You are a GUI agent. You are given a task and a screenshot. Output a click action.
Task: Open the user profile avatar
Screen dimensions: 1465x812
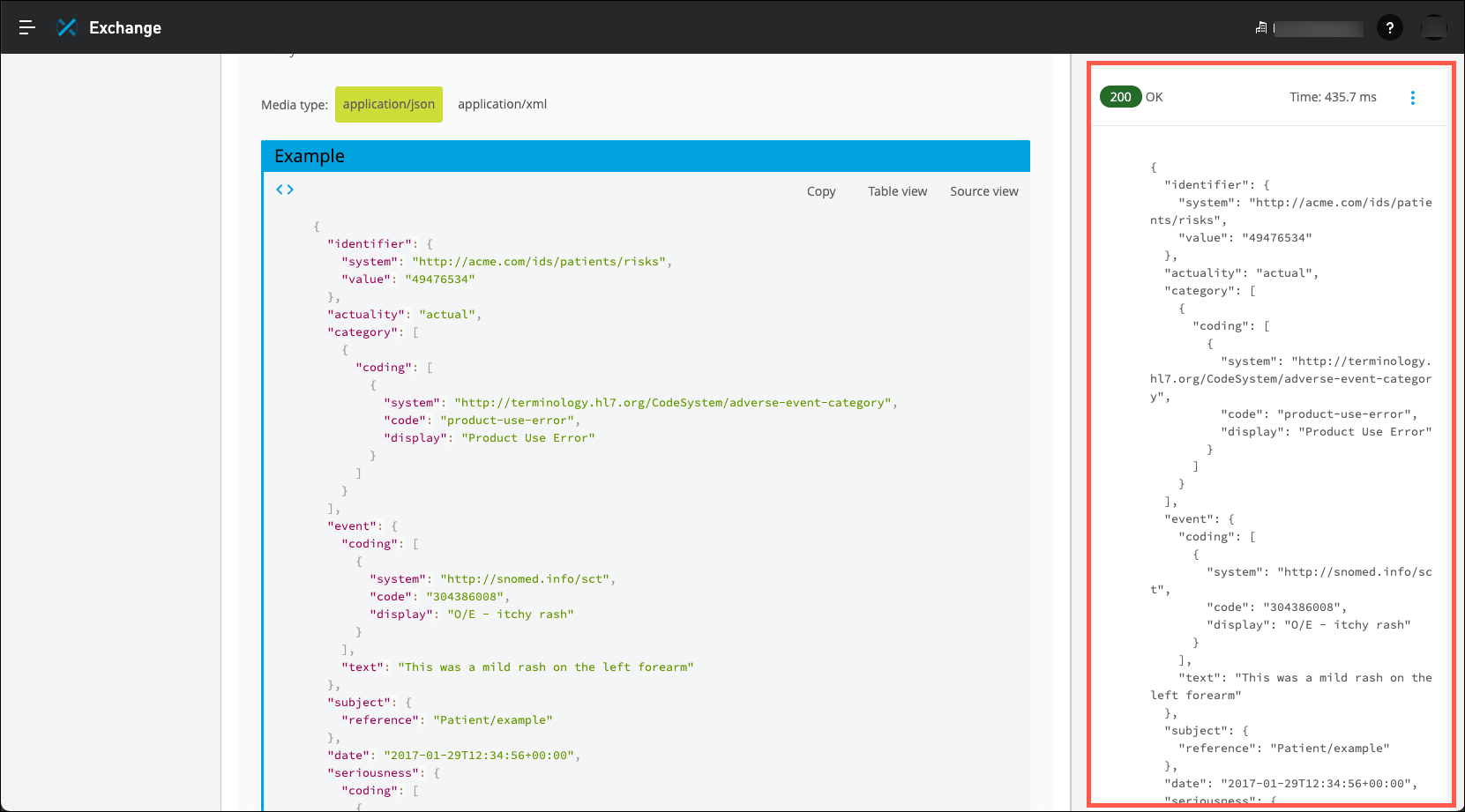pos(1434,28)
